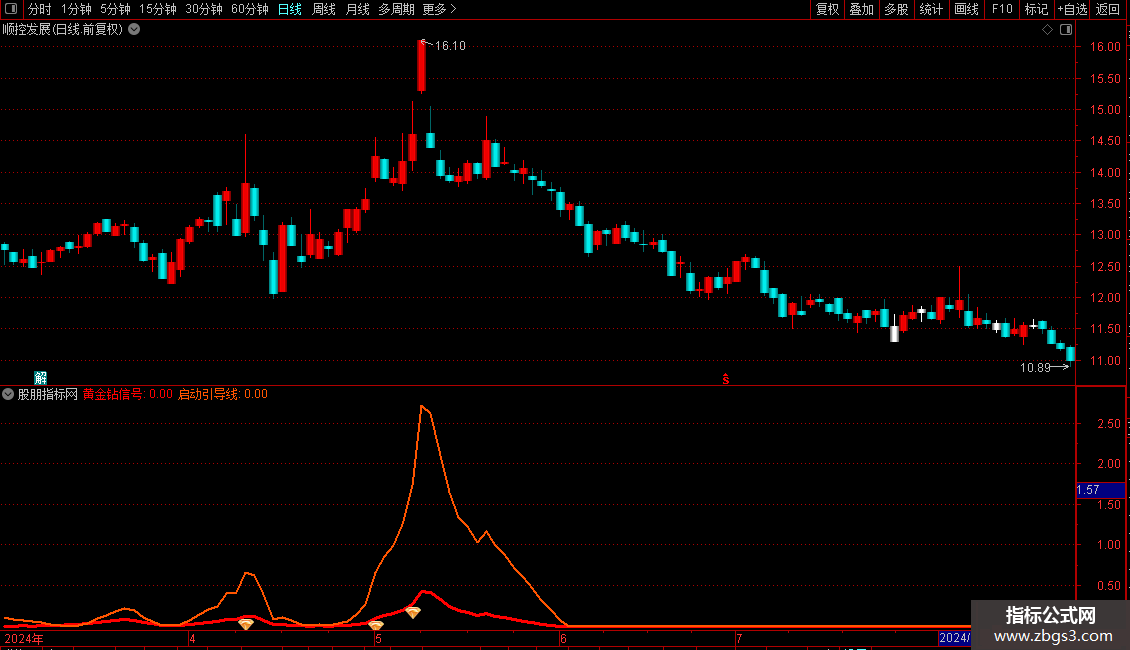Click the peak of the orange indicator line
The height and width of the screenshot is (650, 1130).
coord(422,406)
